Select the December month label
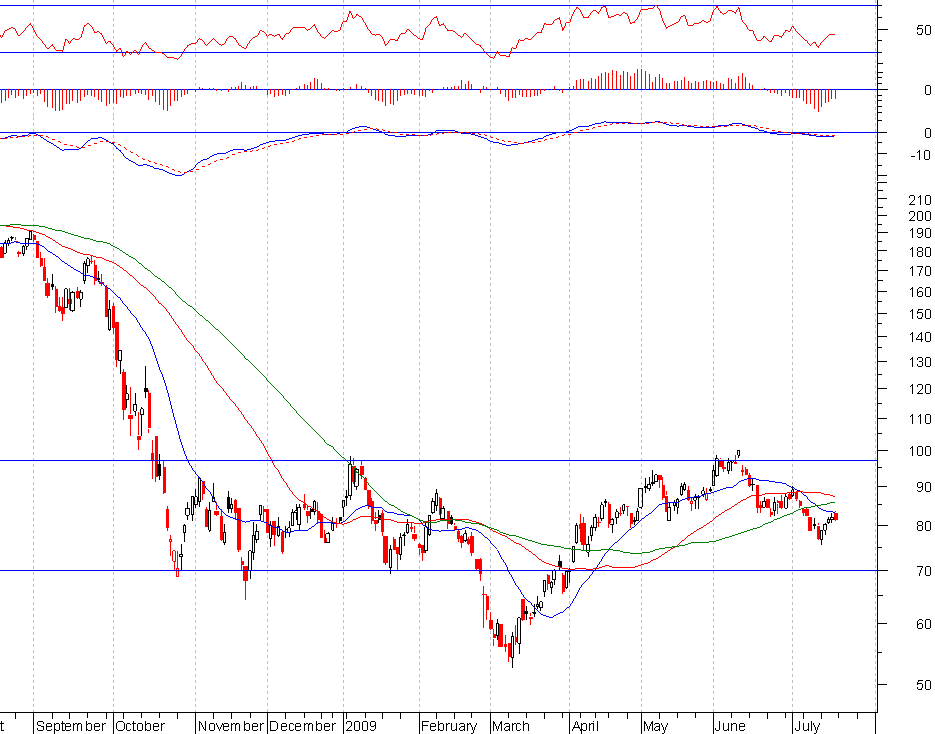The height and width of the screenshot is (734, 935). point(302,726)
